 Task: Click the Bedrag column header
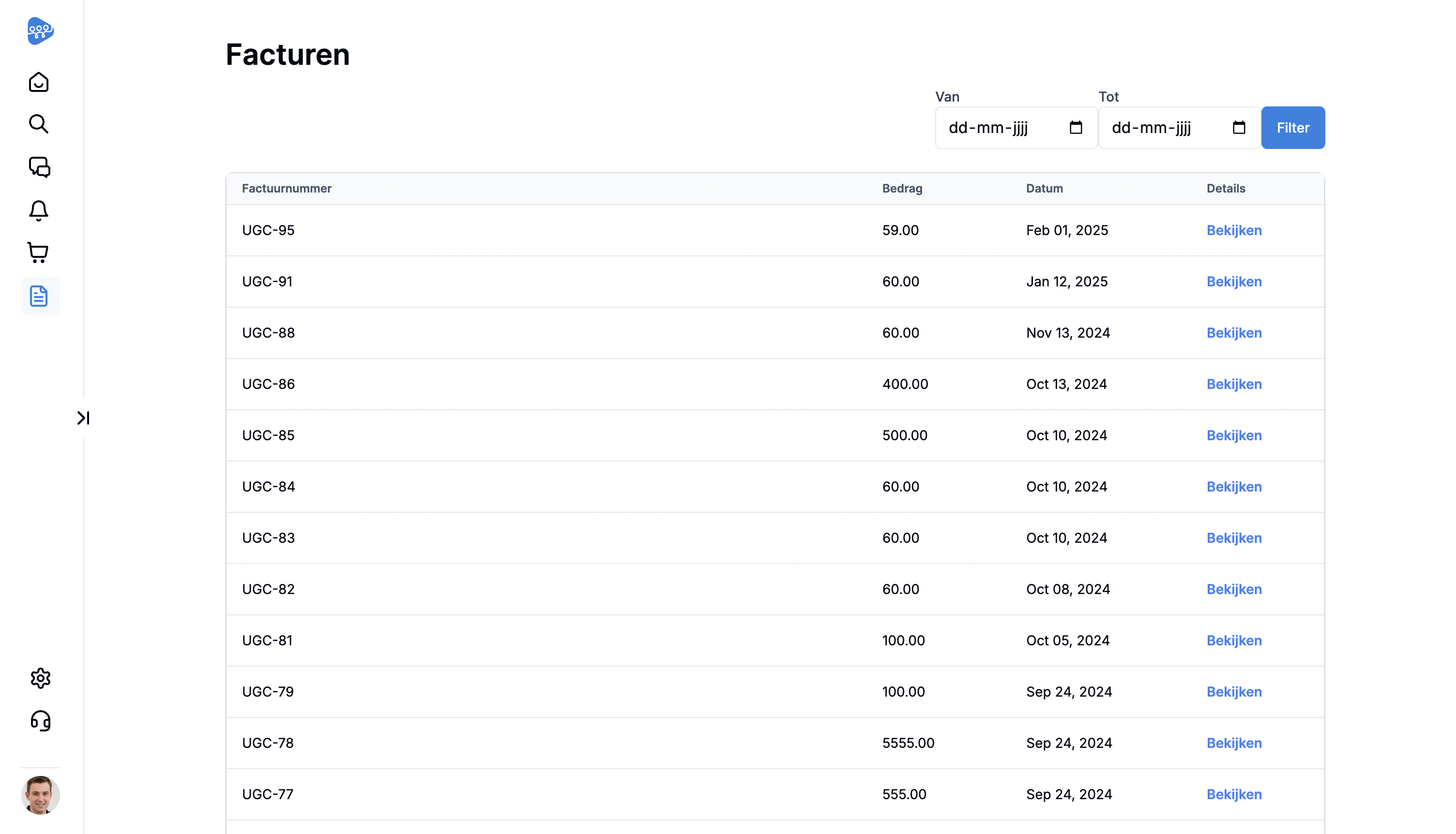[x=902, y=189]
